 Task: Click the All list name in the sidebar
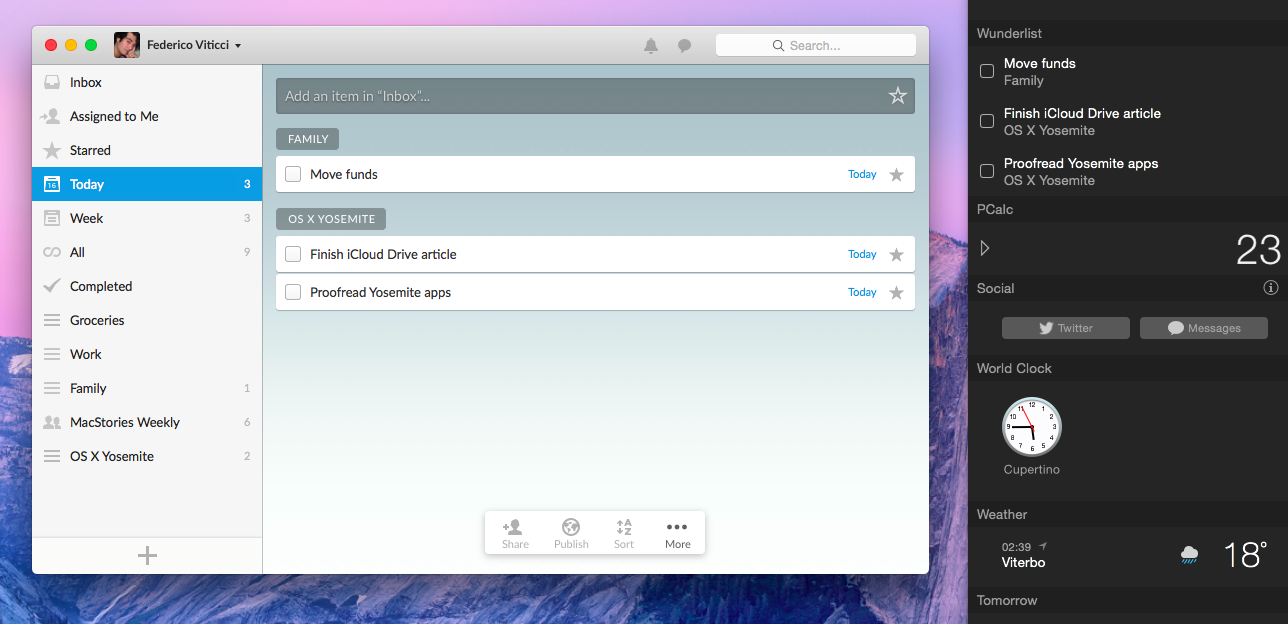tap(77, 252)
